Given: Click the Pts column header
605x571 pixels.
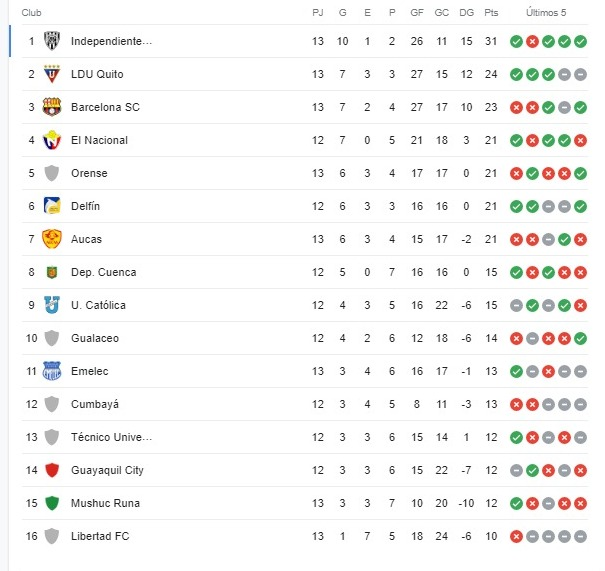Looking at the screenshot, I should click(491, 13).
